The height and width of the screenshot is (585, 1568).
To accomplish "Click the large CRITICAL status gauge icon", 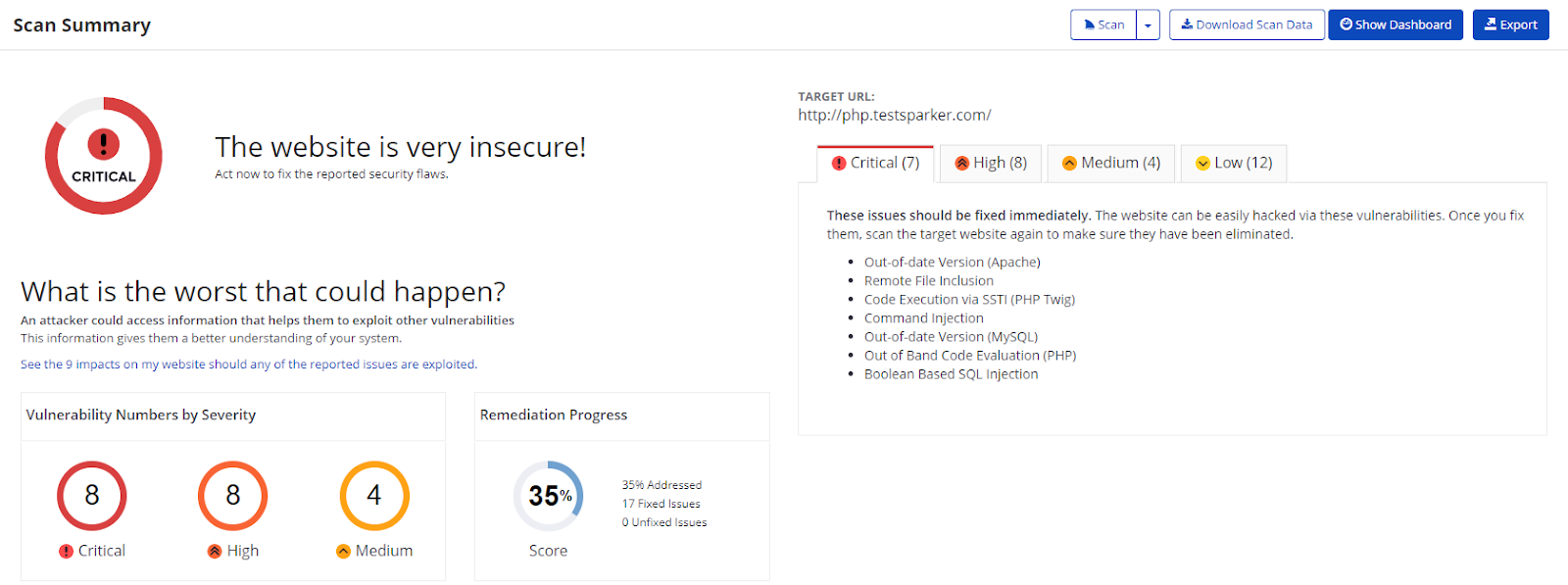I will click(103, 156).
